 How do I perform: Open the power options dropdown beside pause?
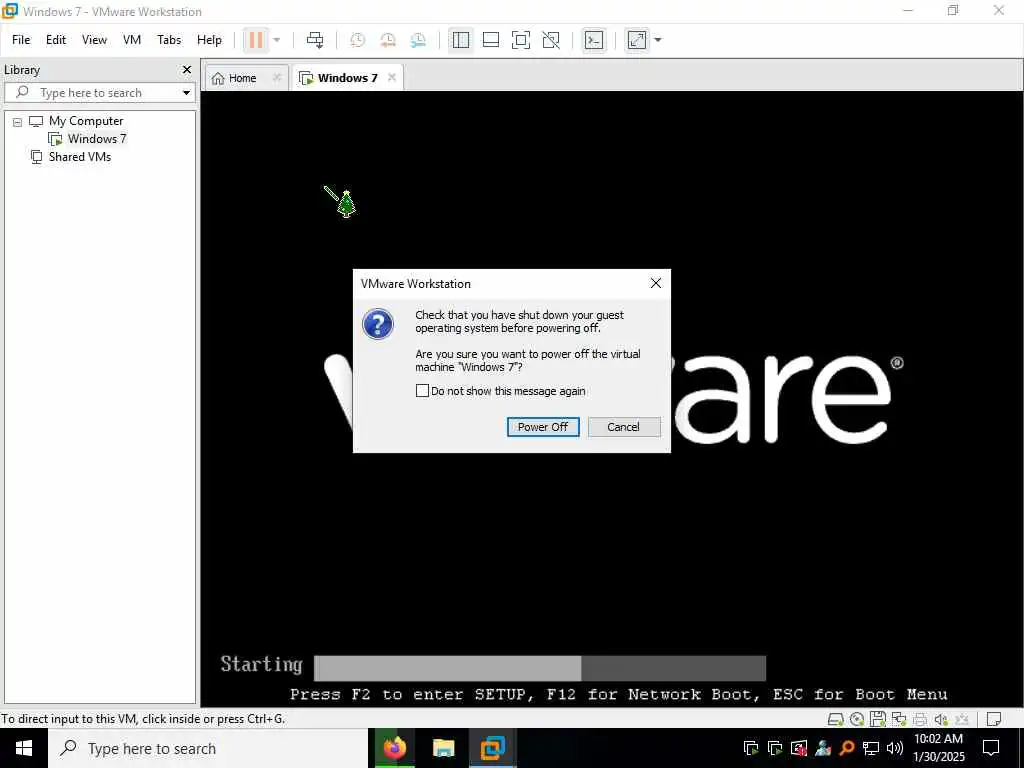click(277, 40)
